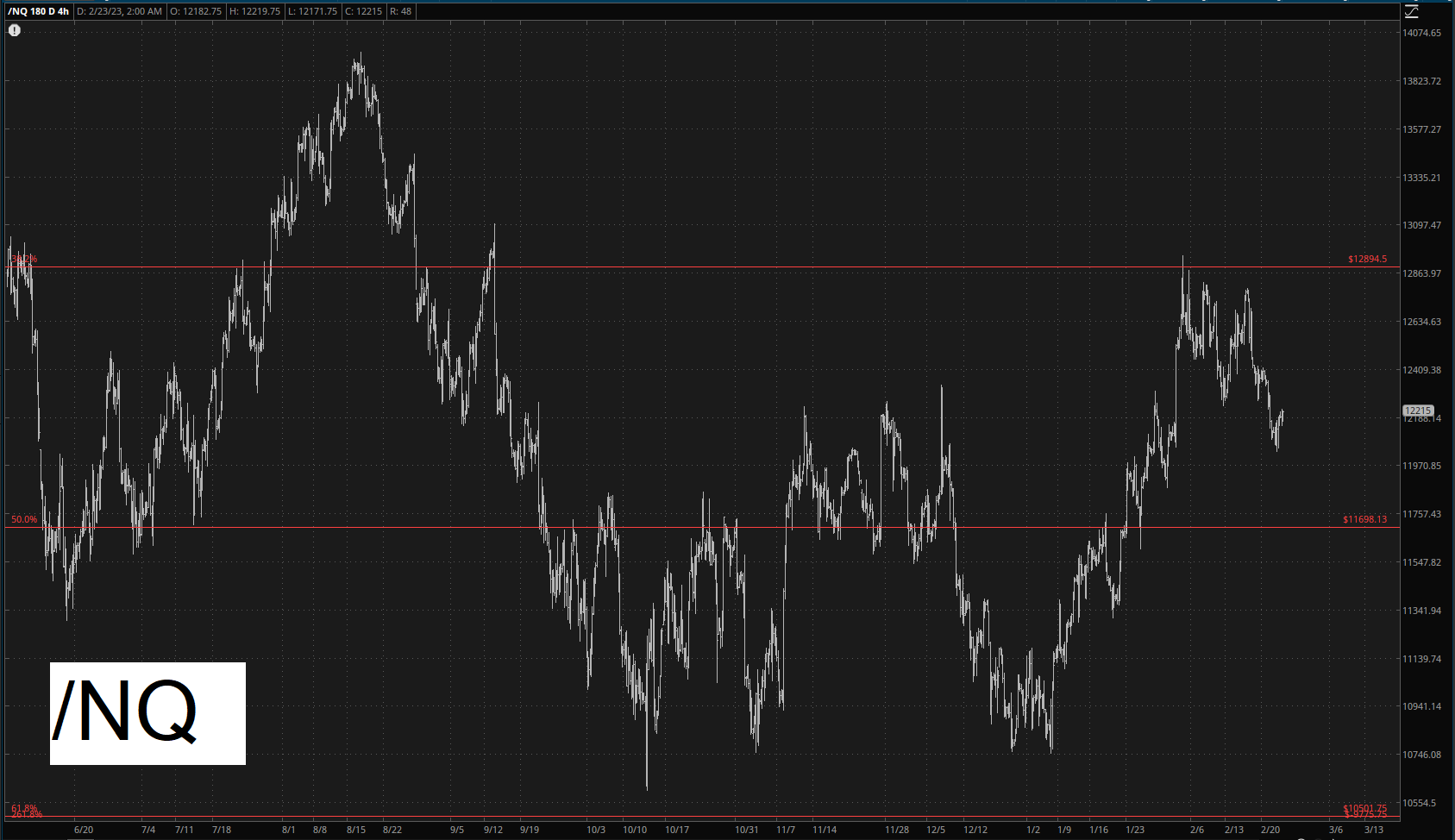Click the 2/20 date on time axis
The image size is (1455, 840).
(1270, 830)
